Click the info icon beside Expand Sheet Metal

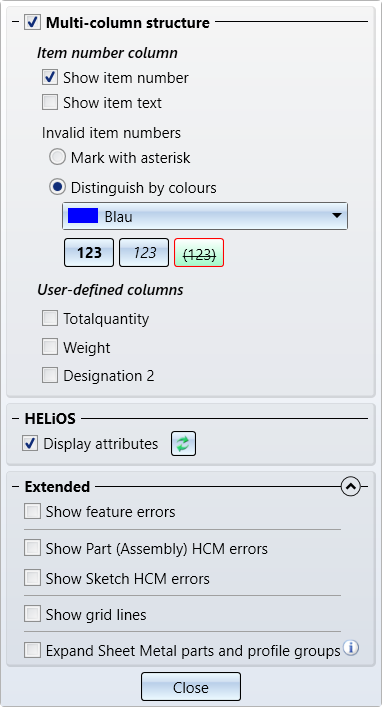tap(351, 648)
